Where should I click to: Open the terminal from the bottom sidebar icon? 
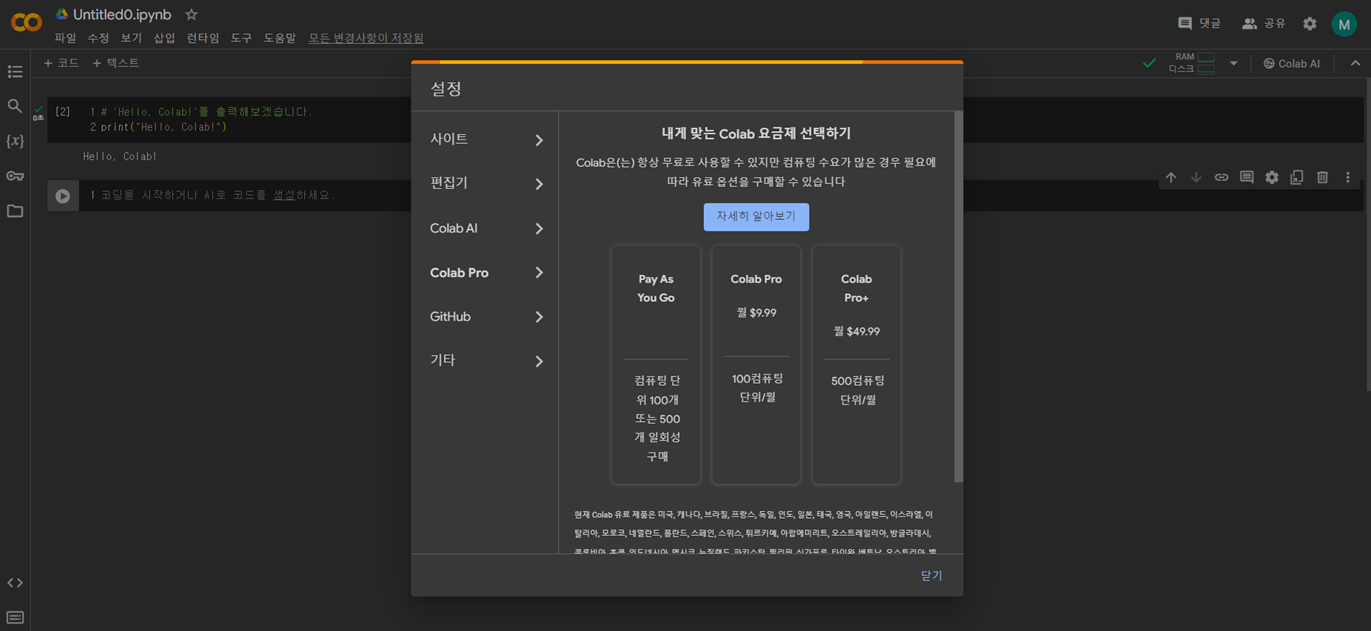point(15,616)
